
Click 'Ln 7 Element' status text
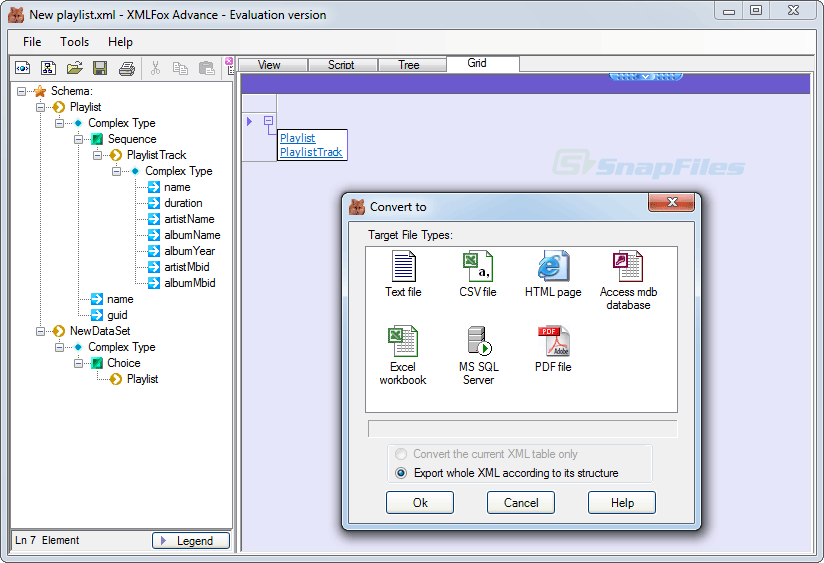point(47,540)
